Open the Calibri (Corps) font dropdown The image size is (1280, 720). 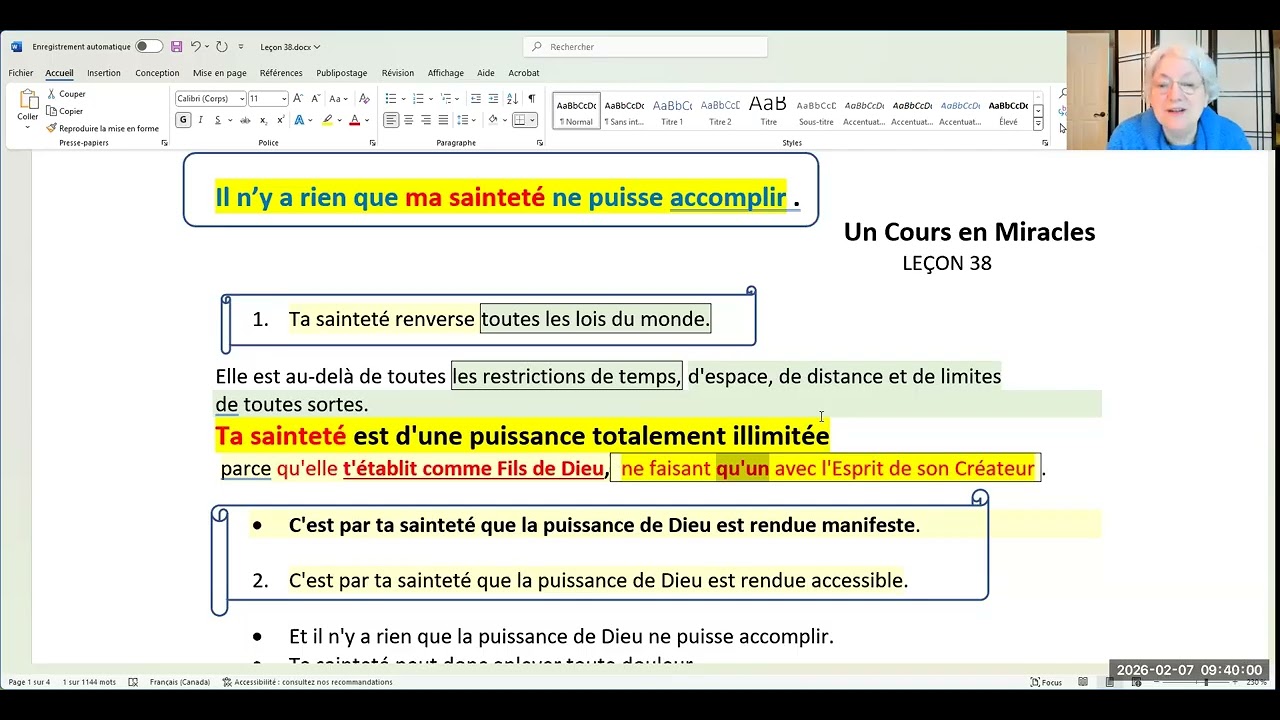click(x=241, y=99)
